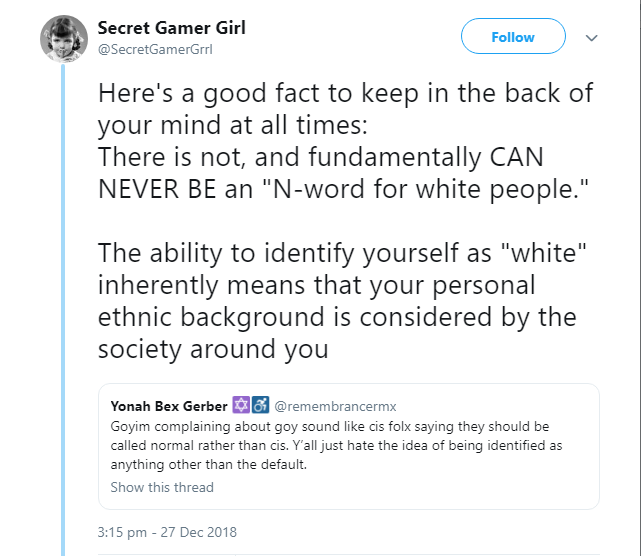Open Yonah Bex Gerber's name in quoted tweet
This screenshot has width=641, height=556.
point(169,406)
